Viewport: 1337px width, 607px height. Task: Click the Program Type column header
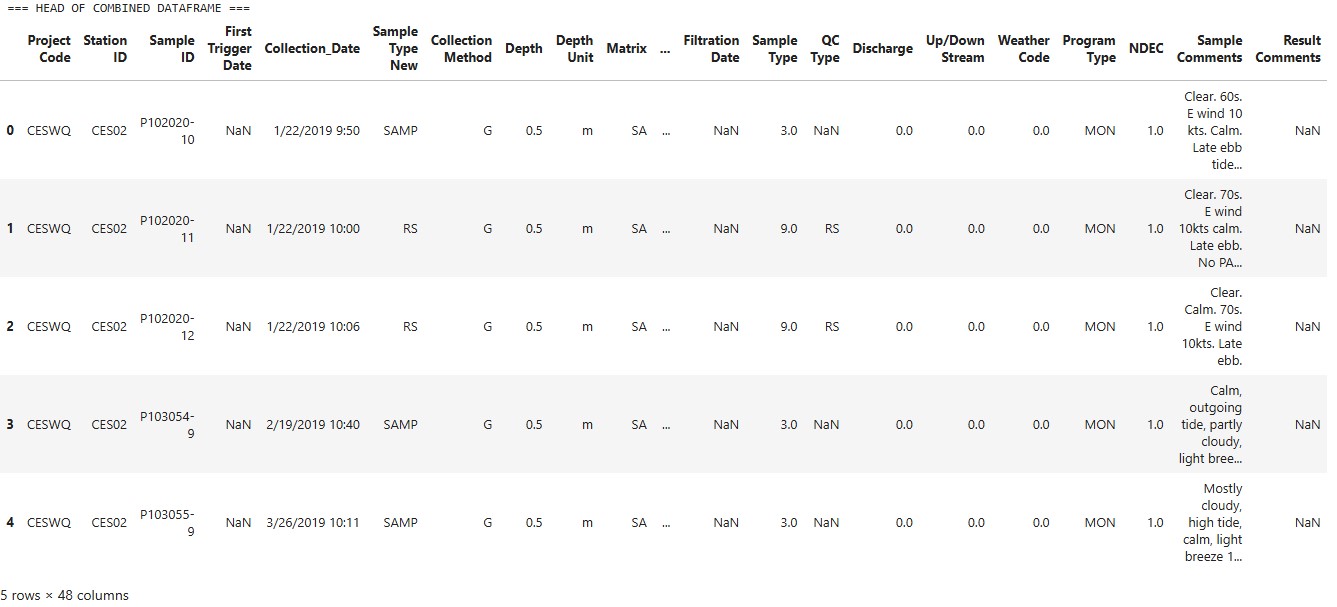coord(1089,49)
